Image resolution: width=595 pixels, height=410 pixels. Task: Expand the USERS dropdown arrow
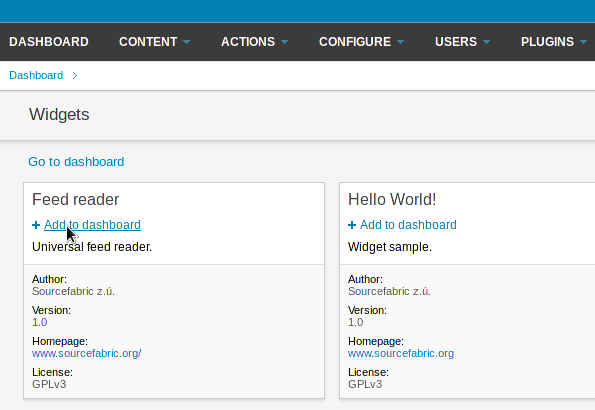[x=486, y=42]
